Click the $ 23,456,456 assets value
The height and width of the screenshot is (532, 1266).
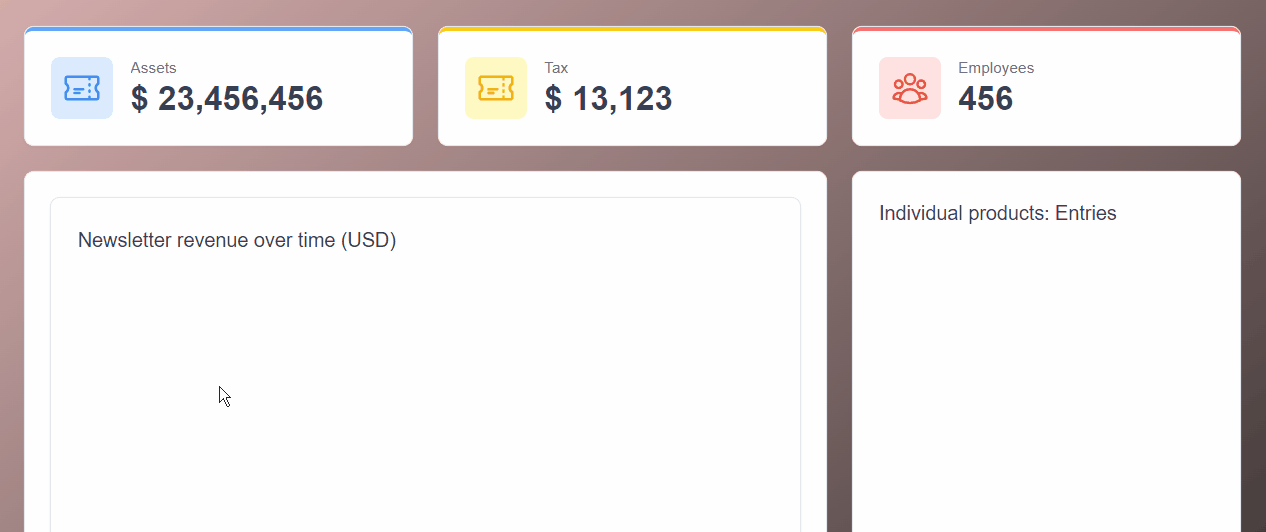[227, 99]
